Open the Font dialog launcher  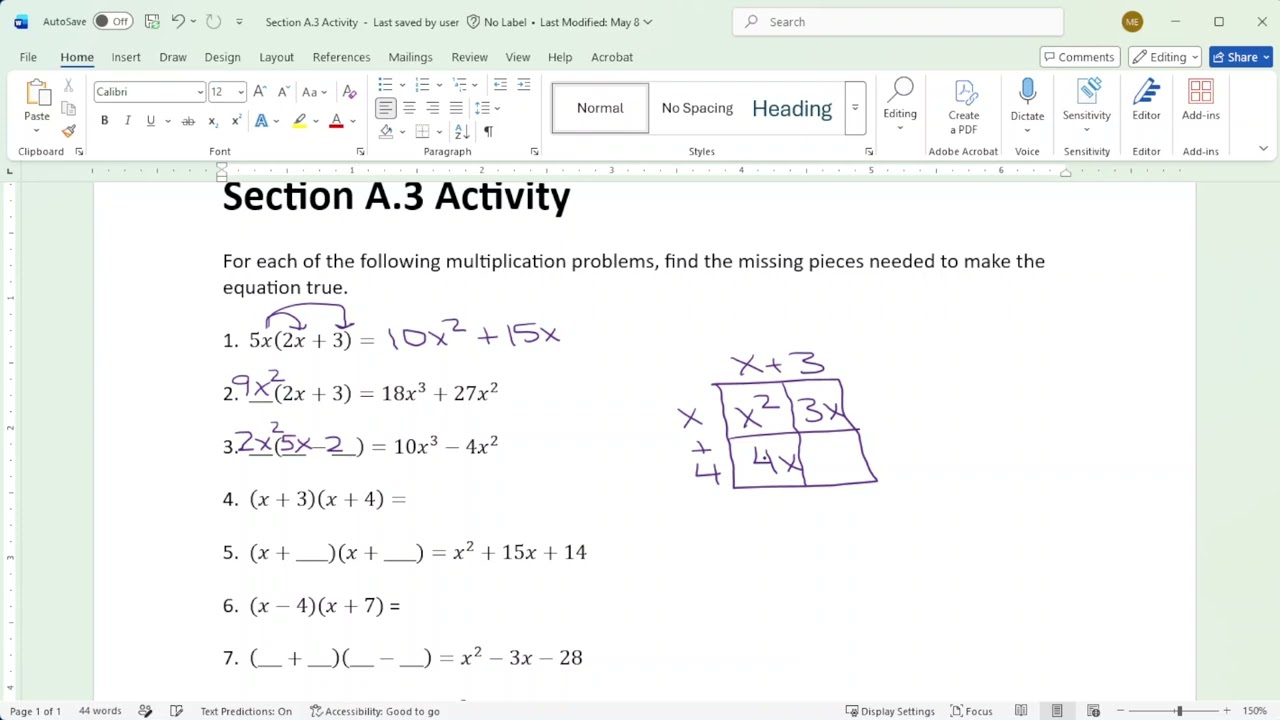(361, 152)
